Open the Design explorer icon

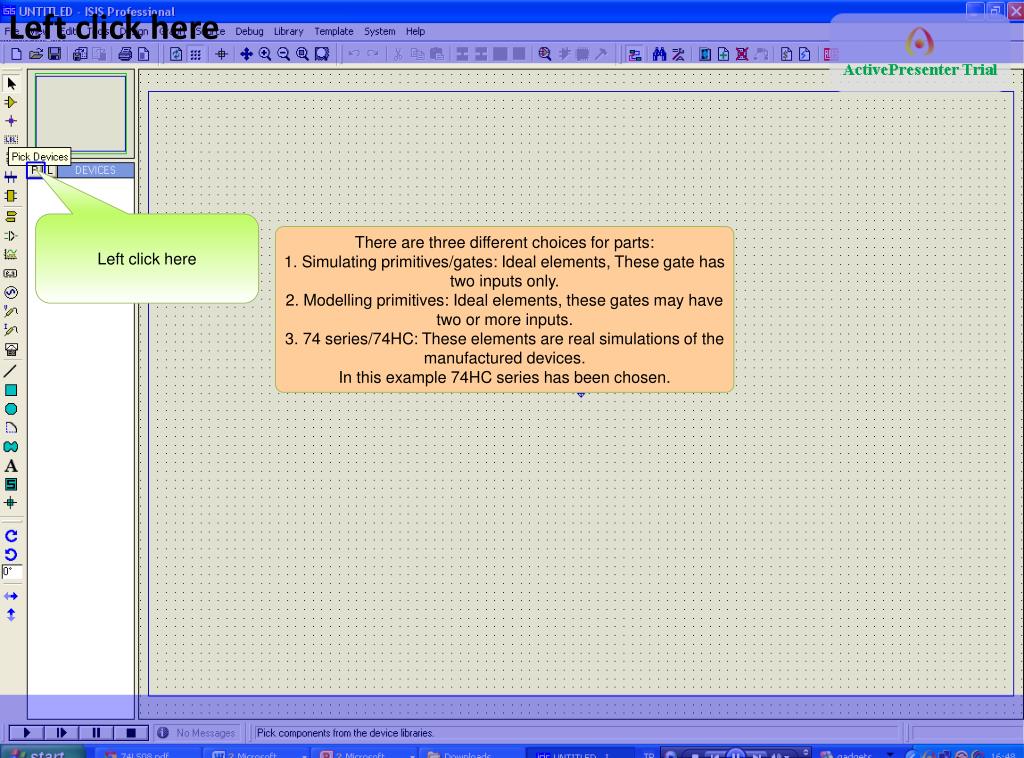tap(705, 54)
